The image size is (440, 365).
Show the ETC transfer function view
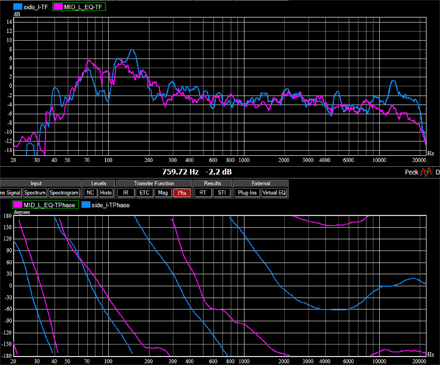pyautogui.click(x=144, y=193)
